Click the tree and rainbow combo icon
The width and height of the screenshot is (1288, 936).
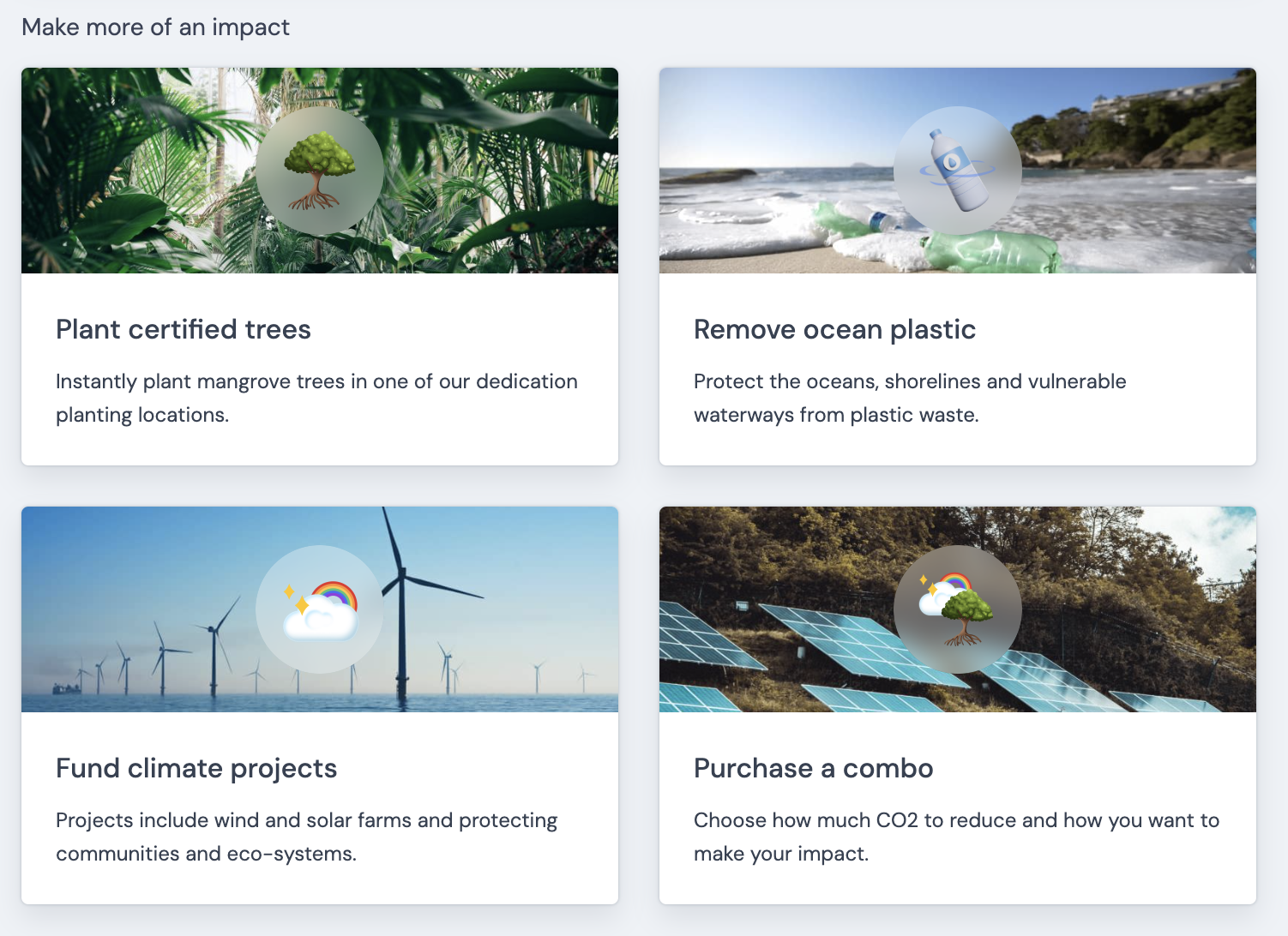point(957,609)
